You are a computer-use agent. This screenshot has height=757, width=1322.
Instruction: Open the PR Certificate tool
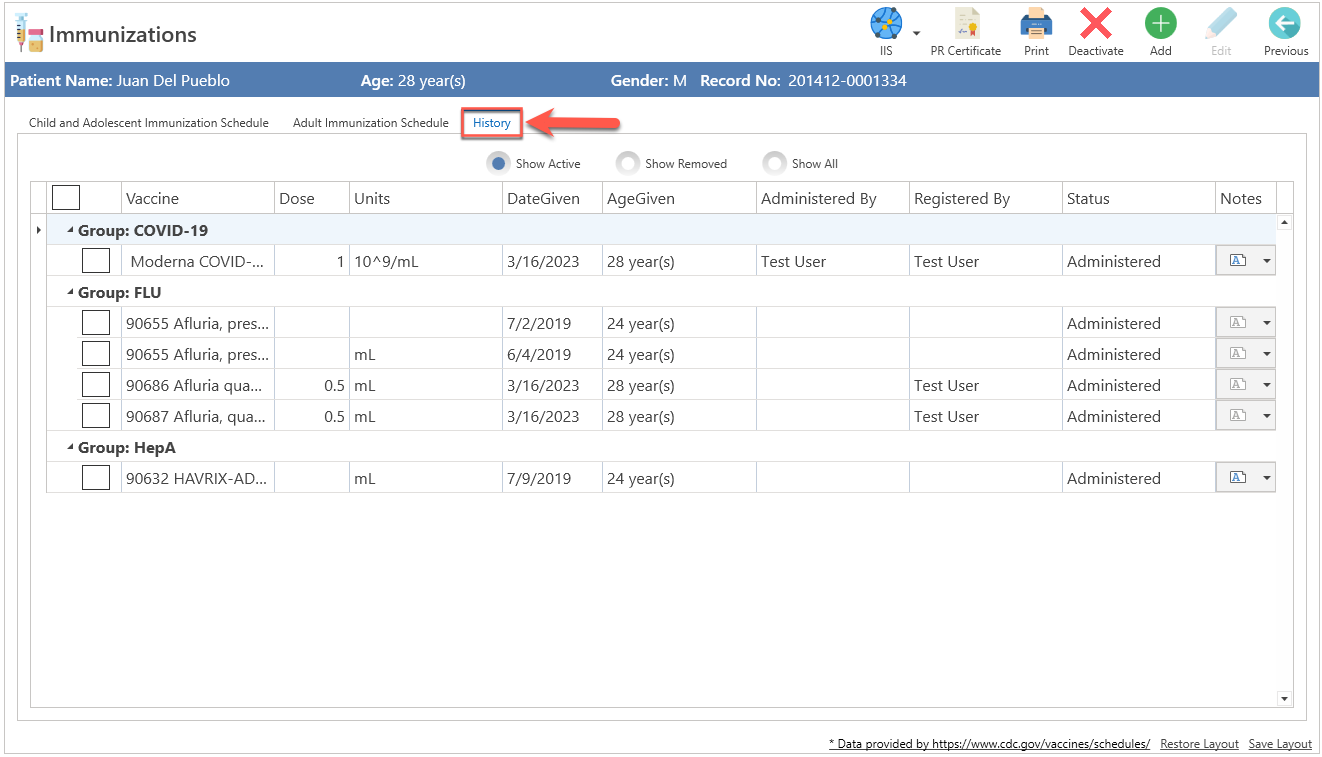[x=965, y=31]
